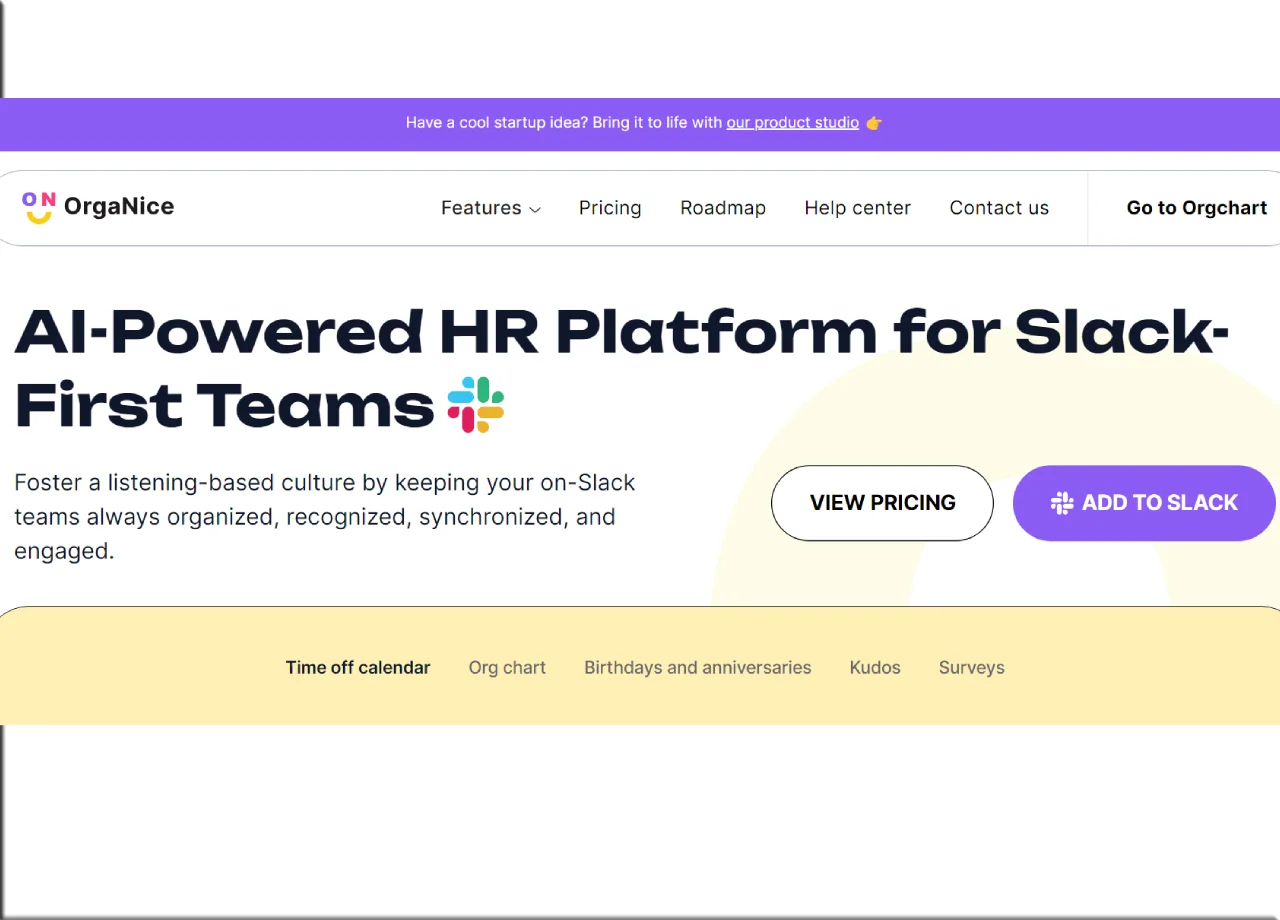
Task: Click the OrgaNice smiley logo icon
Action: (x=39, y=207)
